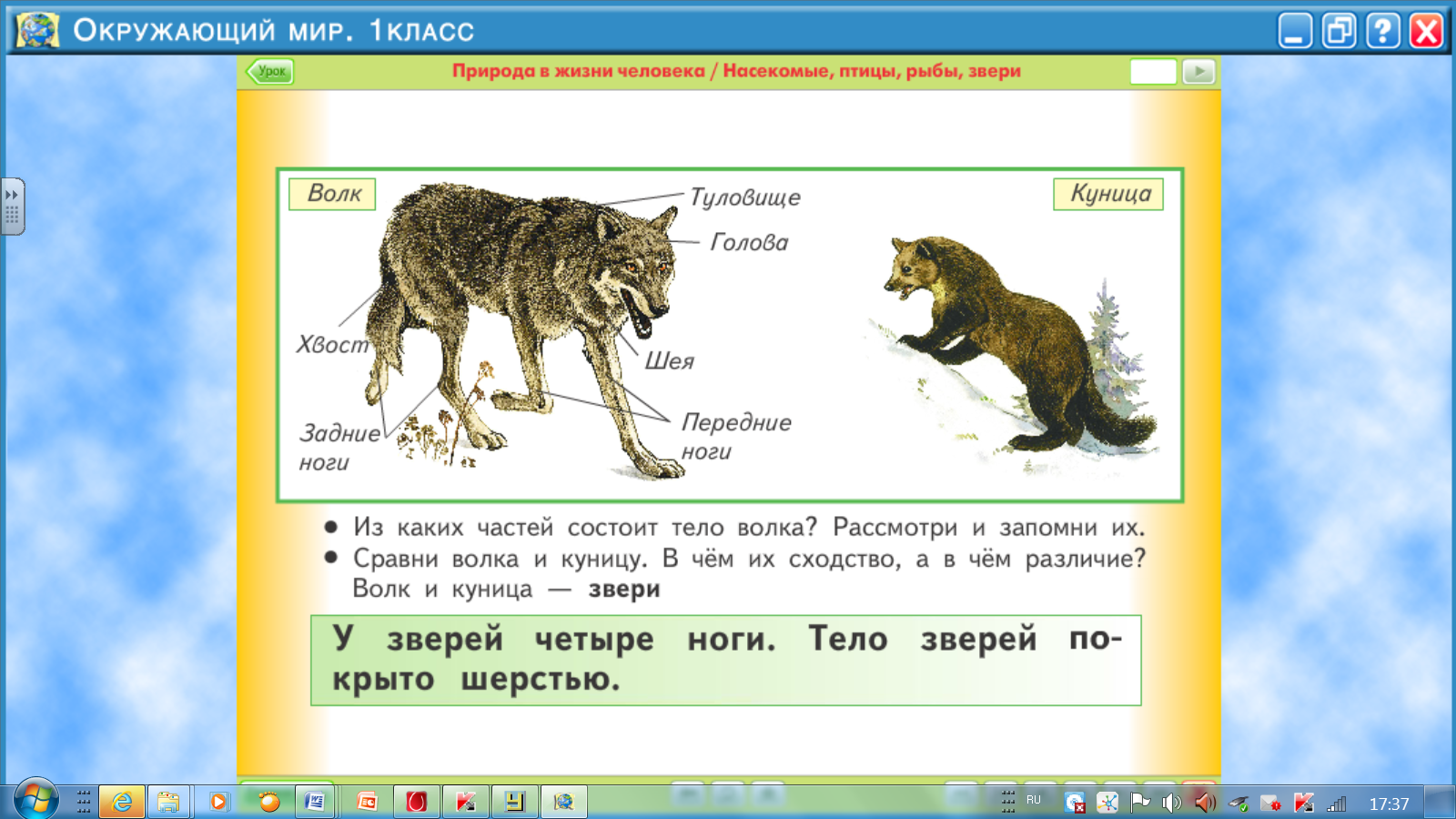This screenshot has height=819, width=1456.
Task: Open the white speaker volume icon
Action: coord(1172,803)
